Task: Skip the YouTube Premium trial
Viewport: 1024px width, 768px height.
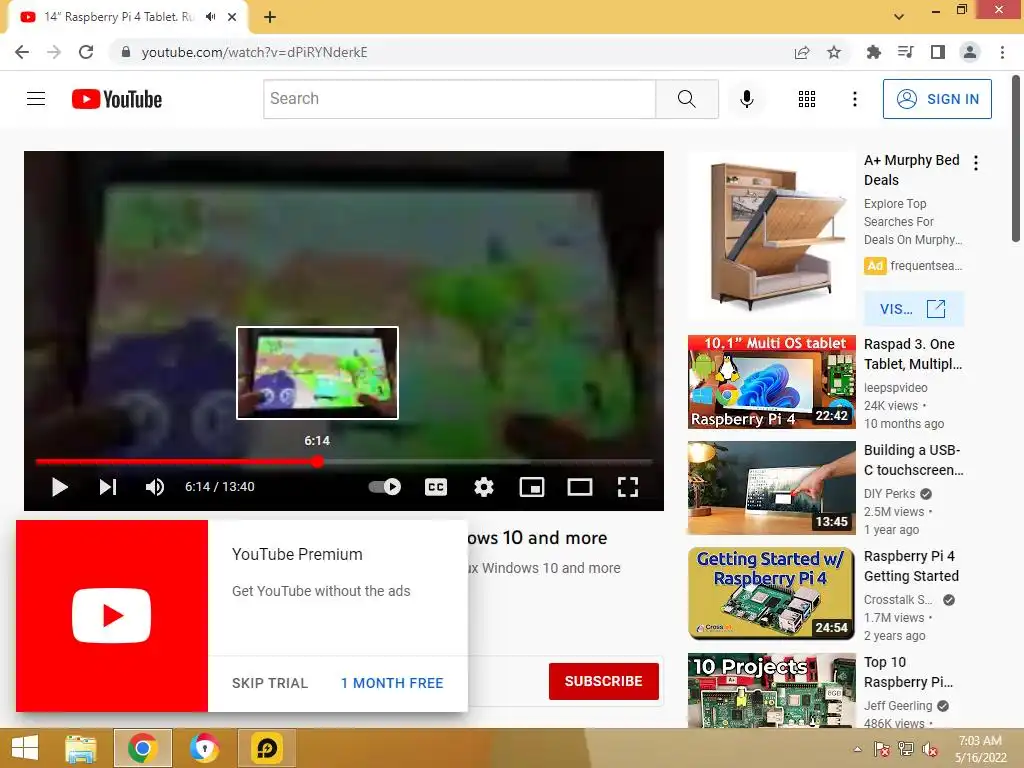Action: 270,683
